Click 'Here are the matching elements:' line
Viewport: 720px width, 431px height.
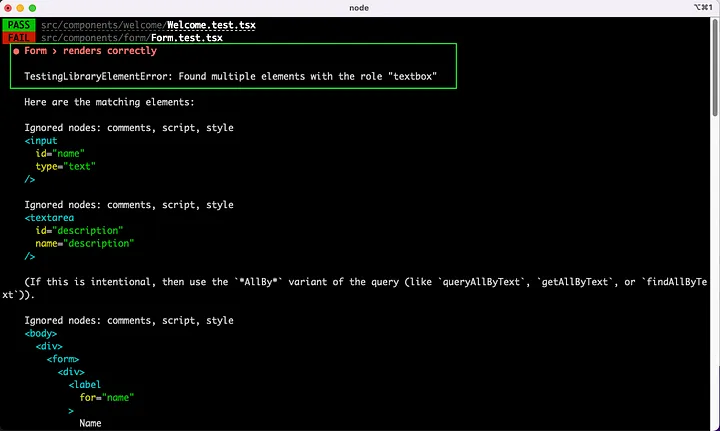(x=109, y=102)
